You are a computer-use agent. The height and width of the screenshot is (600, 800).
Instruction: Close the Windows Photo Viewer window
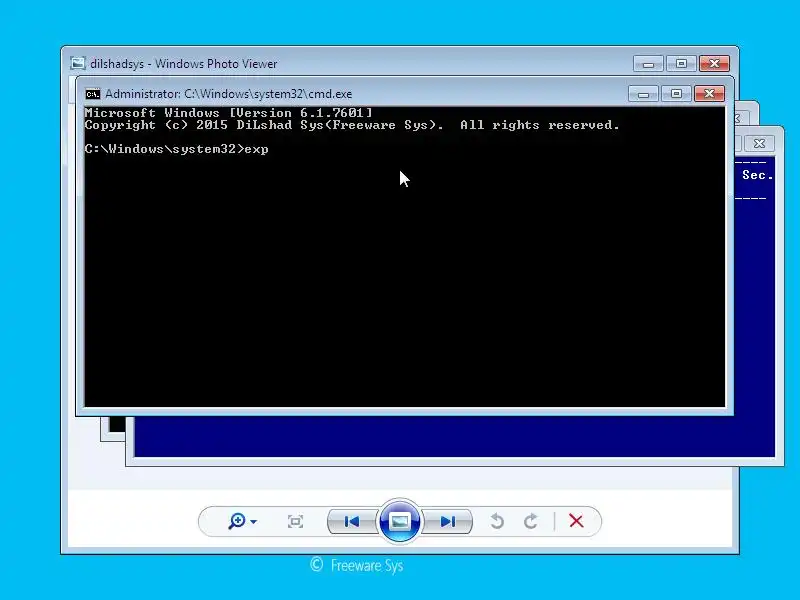pos(714,64)
